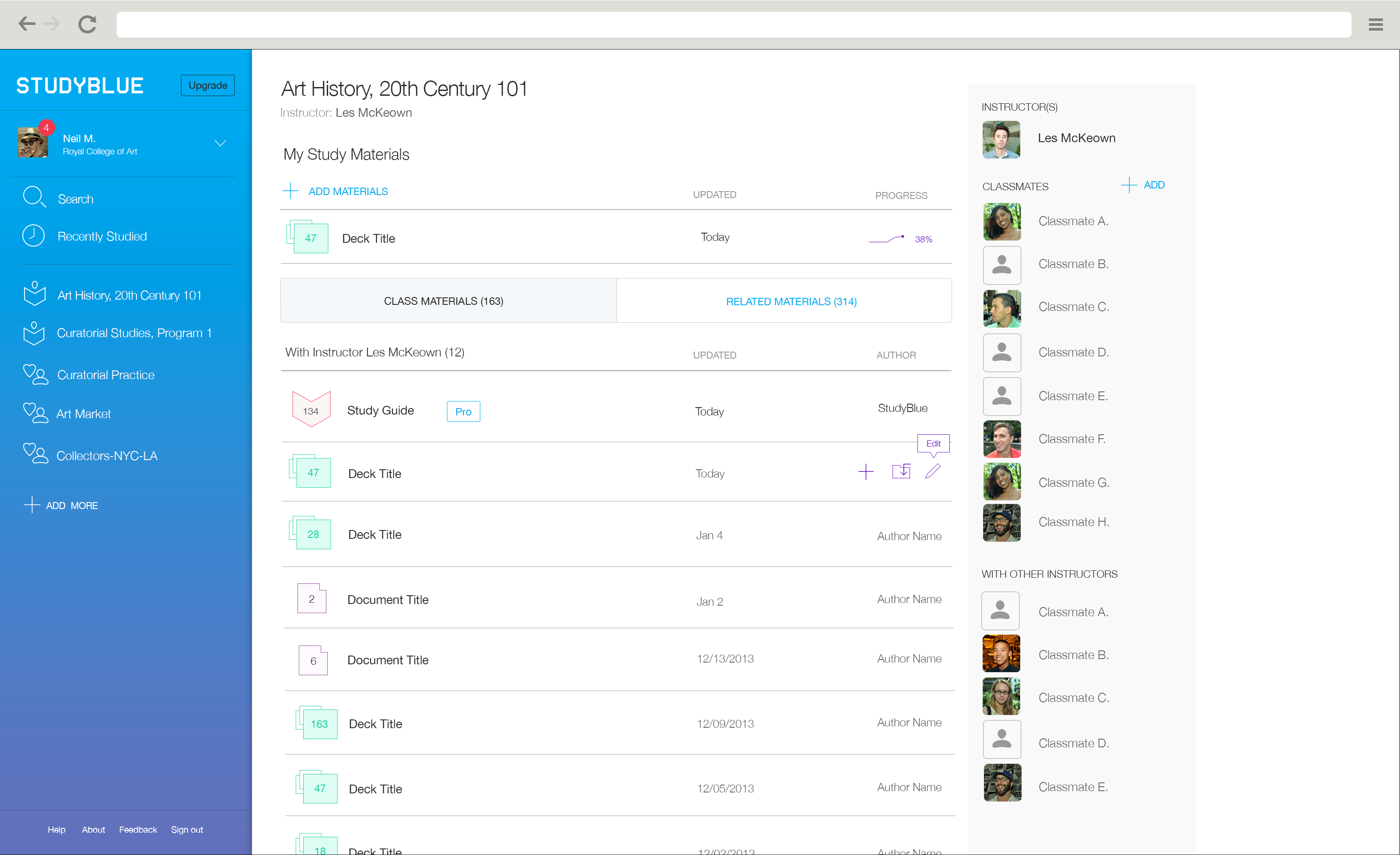Click the STUDYBLUE logo
The width and height of the screenshot is (1400, 855).
(80, 85)
